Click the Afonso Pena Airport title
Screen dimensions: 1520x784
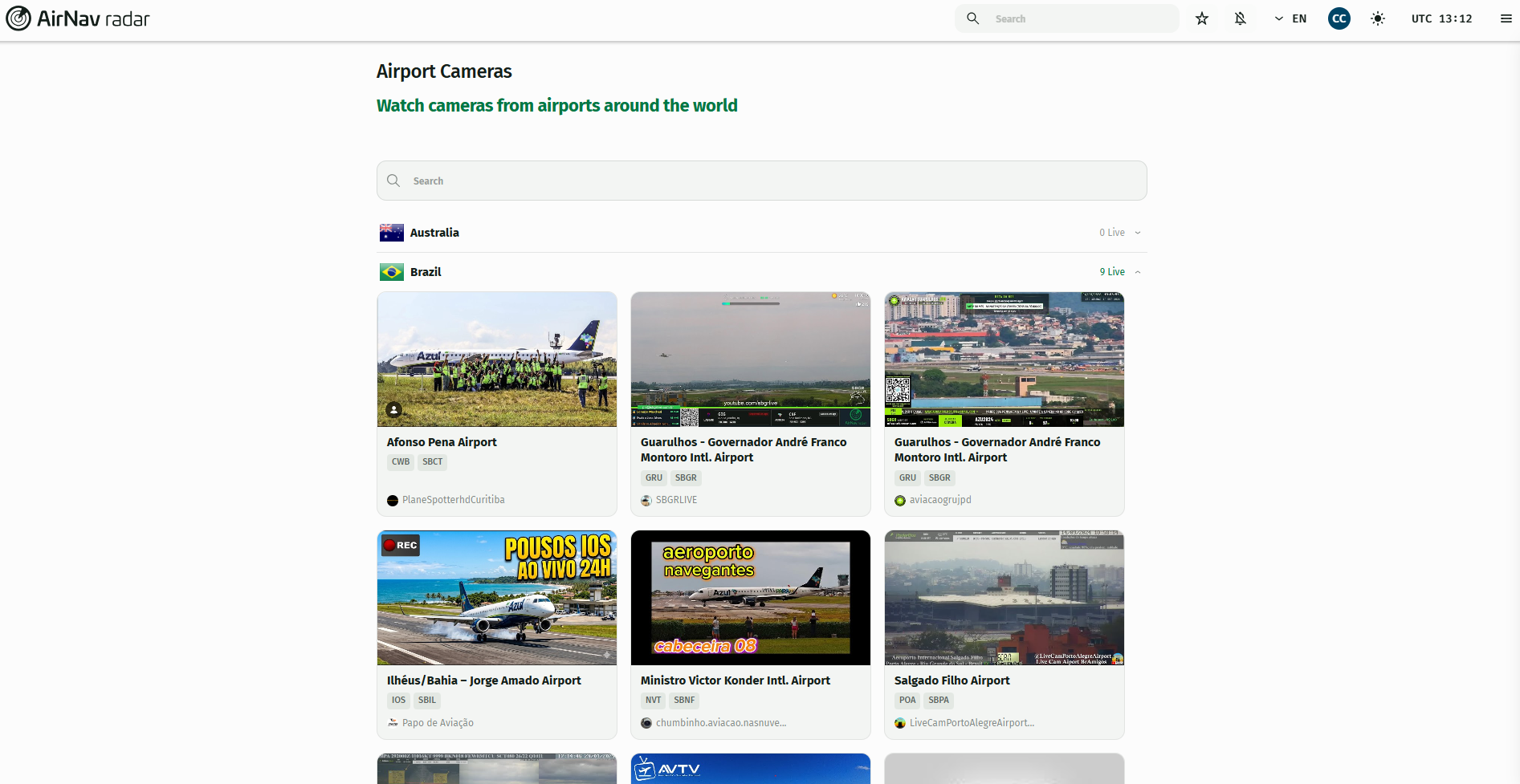pos(442,442)
